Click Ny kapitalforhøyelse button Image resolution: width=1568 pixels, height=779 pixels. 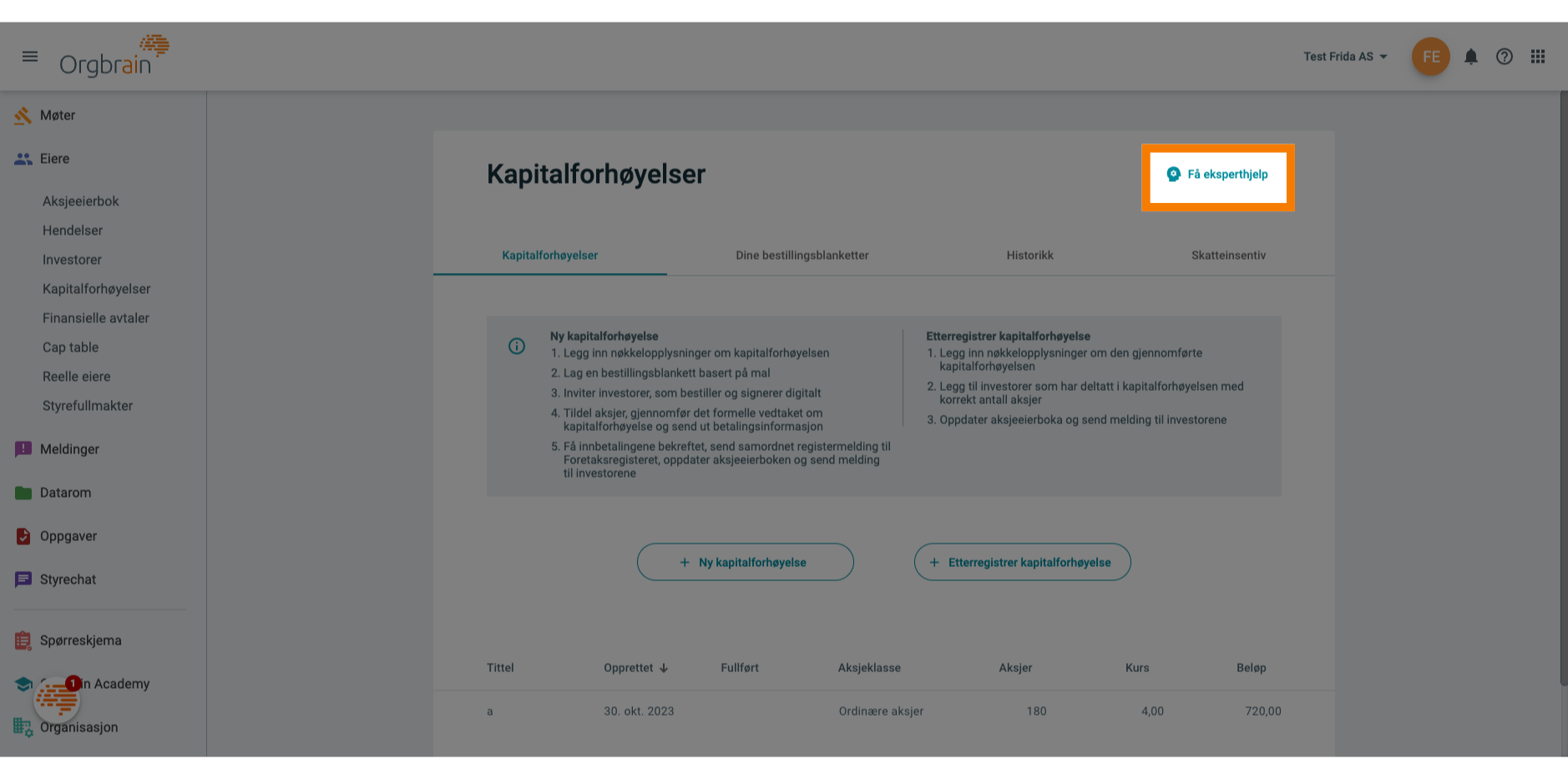tap(746, 562)
